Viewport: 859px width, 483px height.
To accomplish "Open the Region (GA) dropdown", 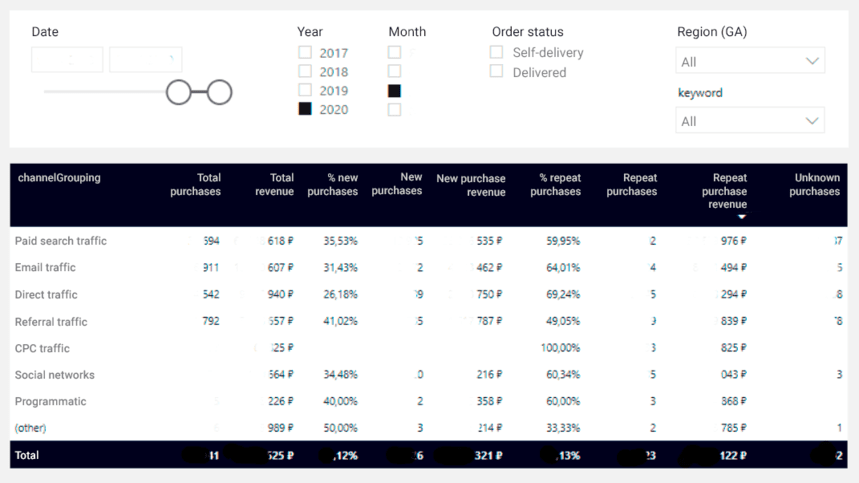I will [x=750, y=62].
